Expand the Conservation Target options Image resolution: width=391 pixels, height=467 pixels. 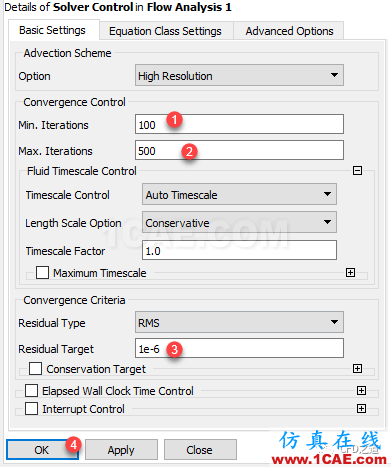357,368
